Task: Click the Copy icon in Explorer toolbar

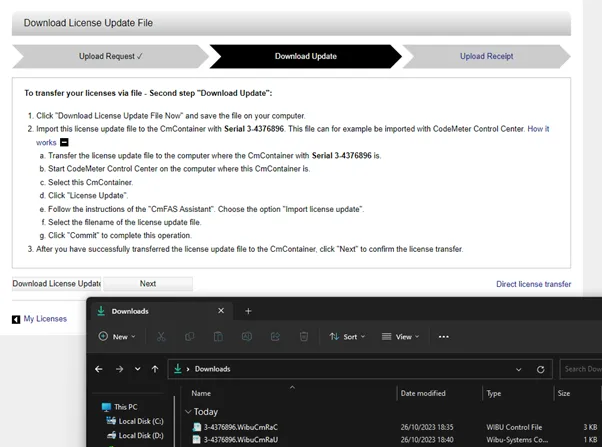Action: [x=189, y=337]
